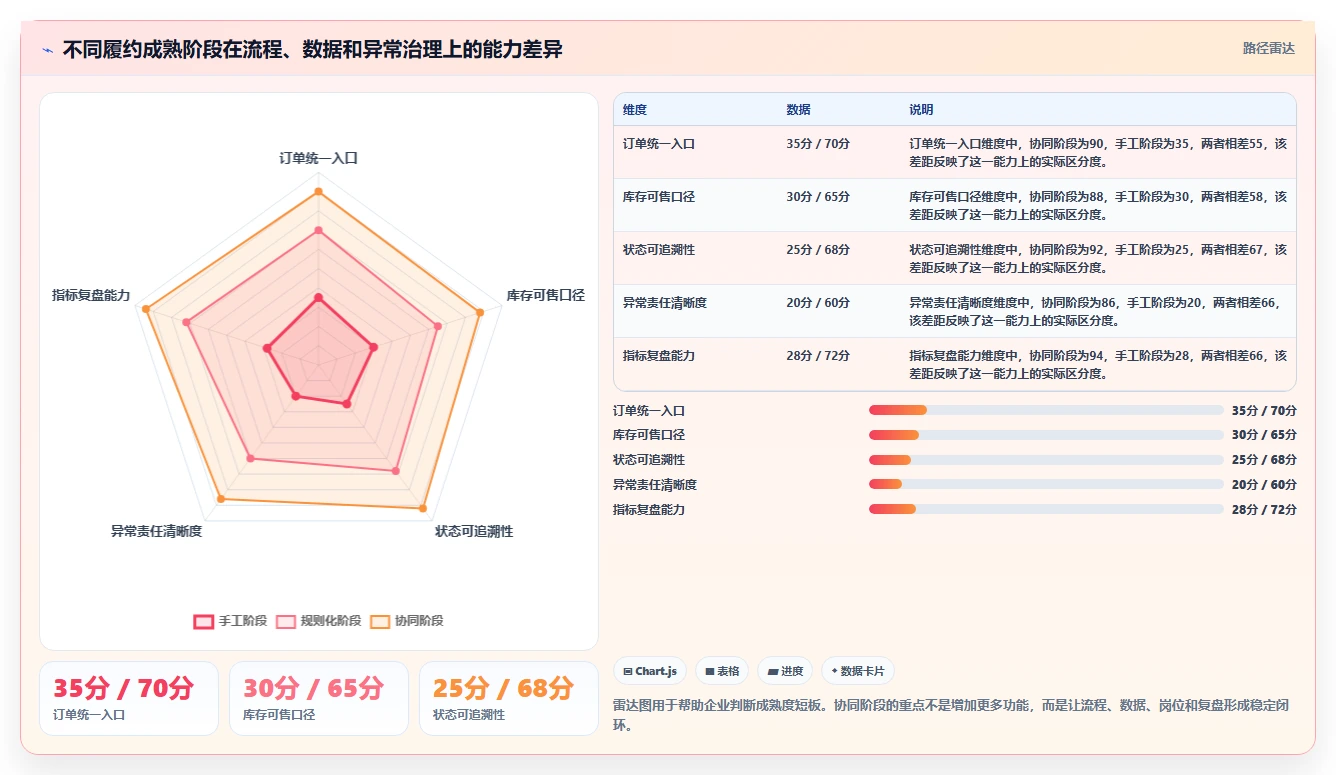Click the 异常责任清晰度 radar axis label
The width and height of the screenshot is (1336, 775).
157,531
